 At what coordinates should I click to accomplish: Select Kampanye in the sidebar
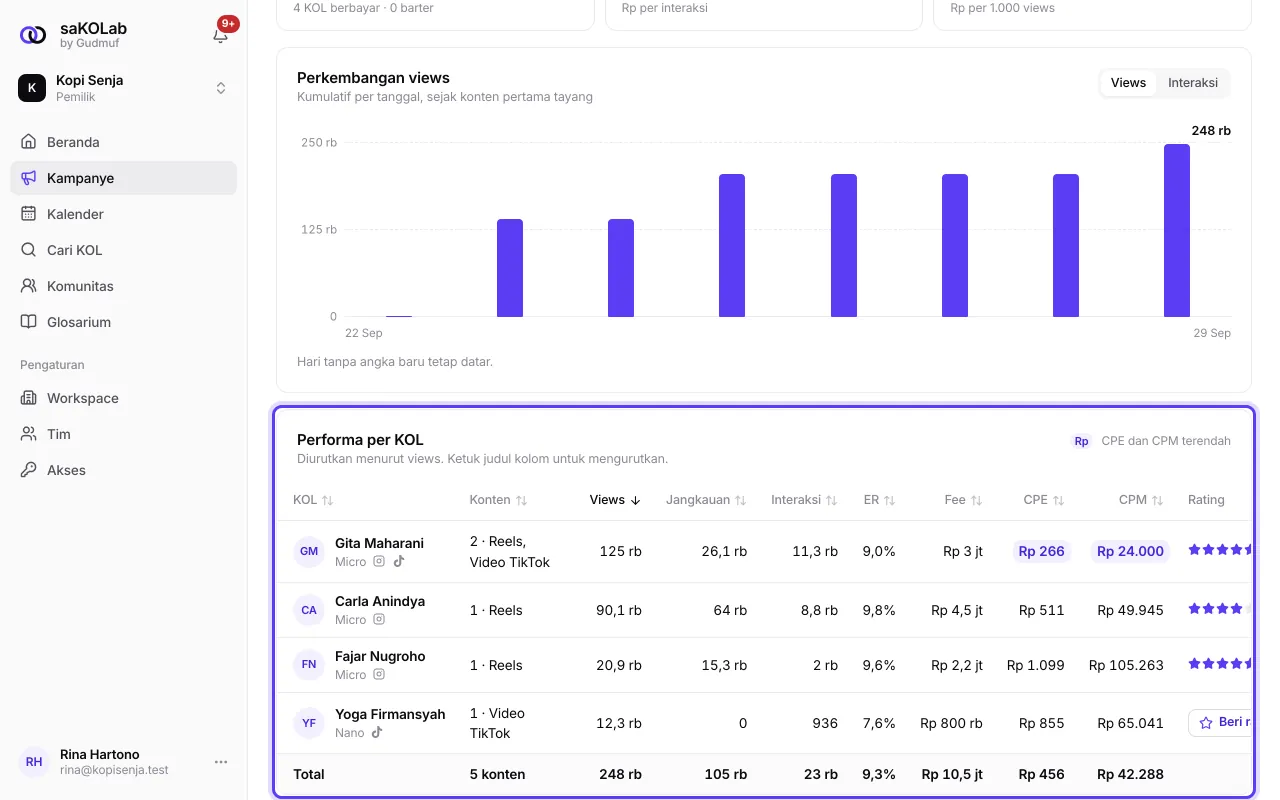coord(124,178)
